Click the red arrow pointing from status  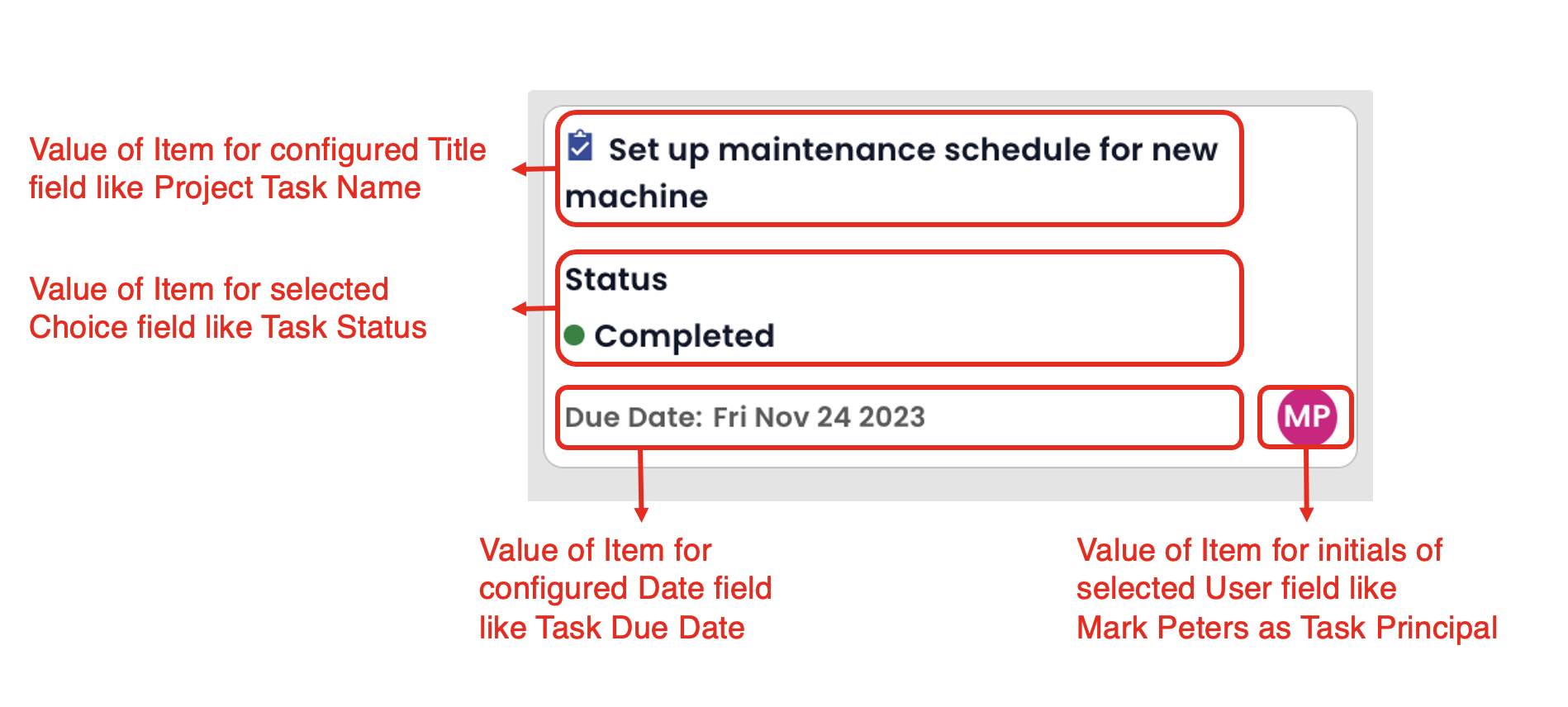coord(534,309)
